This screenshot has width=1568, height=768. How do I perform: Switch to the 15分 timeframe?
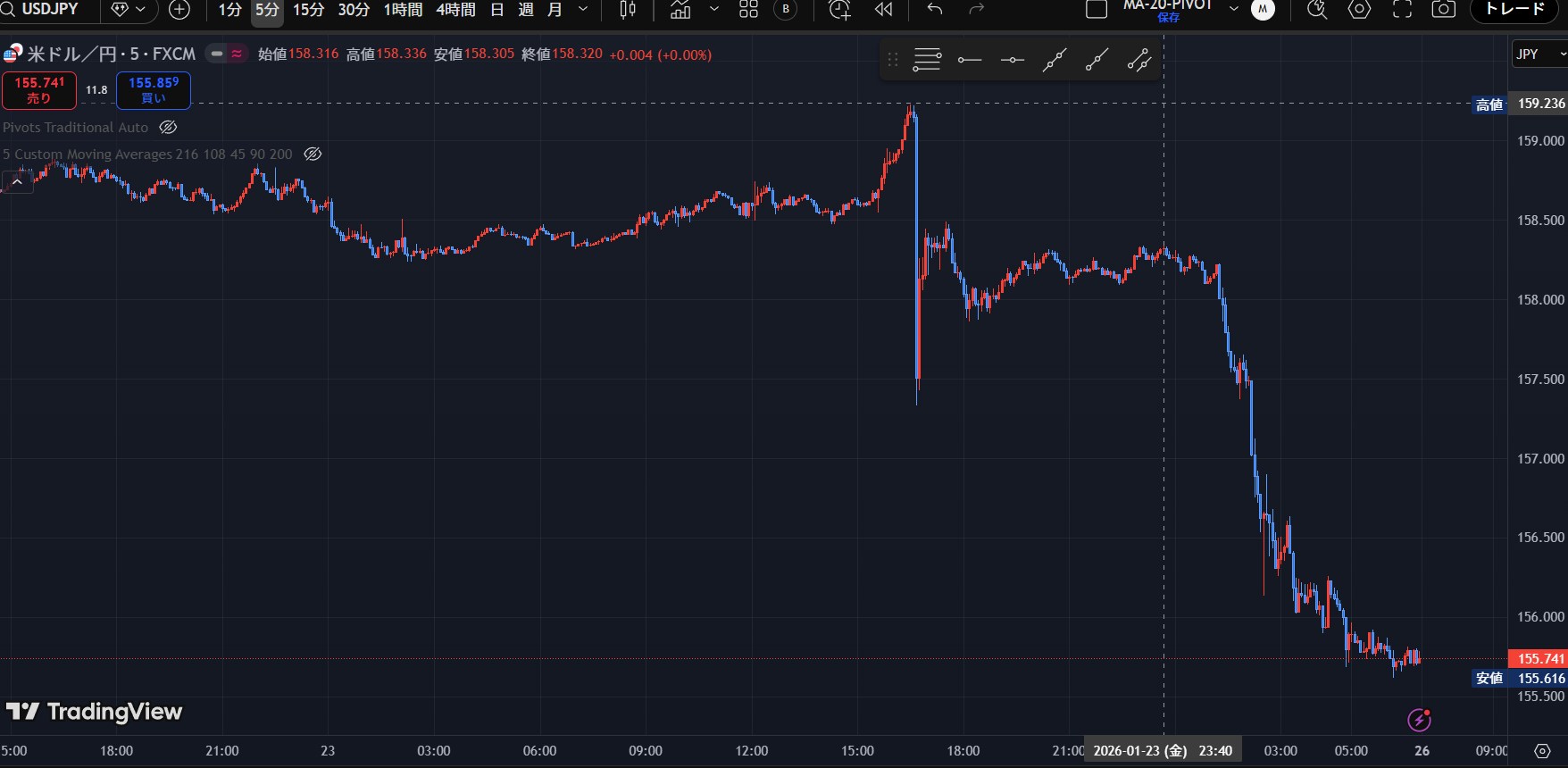coord(308,10)
